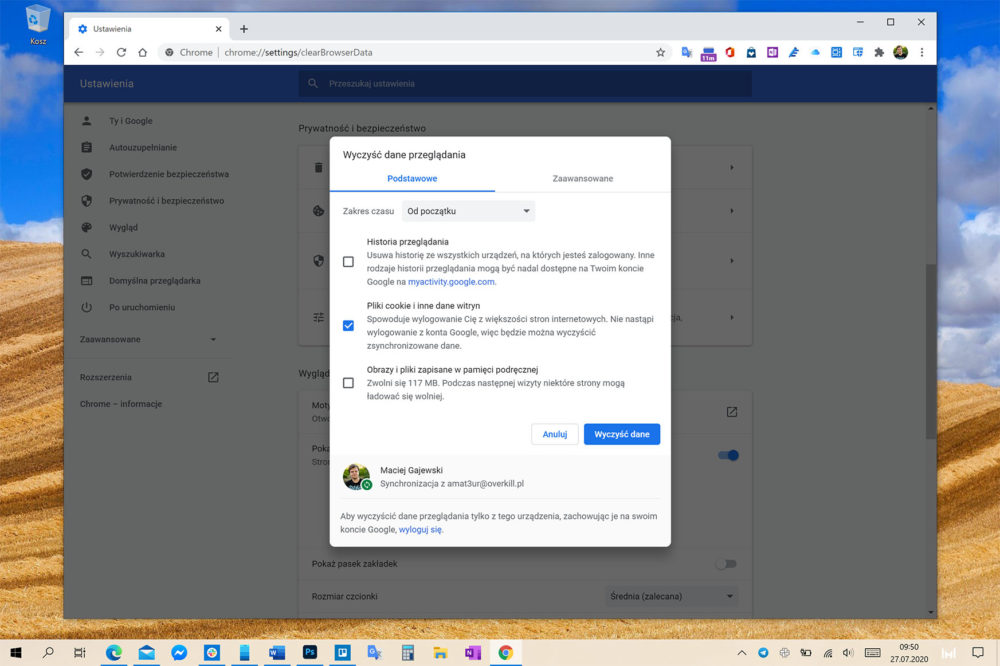Select Ty i Google in sidebar
The height and width of the screenshot is (666, 1000).
tap(130, 121)
